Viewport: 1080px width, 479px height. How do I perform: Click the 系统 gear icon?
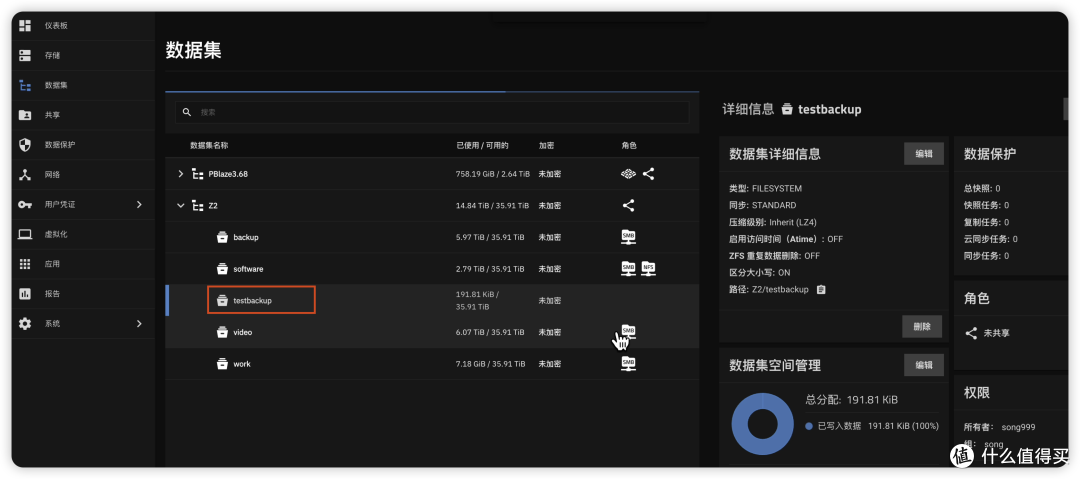coord(25,323)
